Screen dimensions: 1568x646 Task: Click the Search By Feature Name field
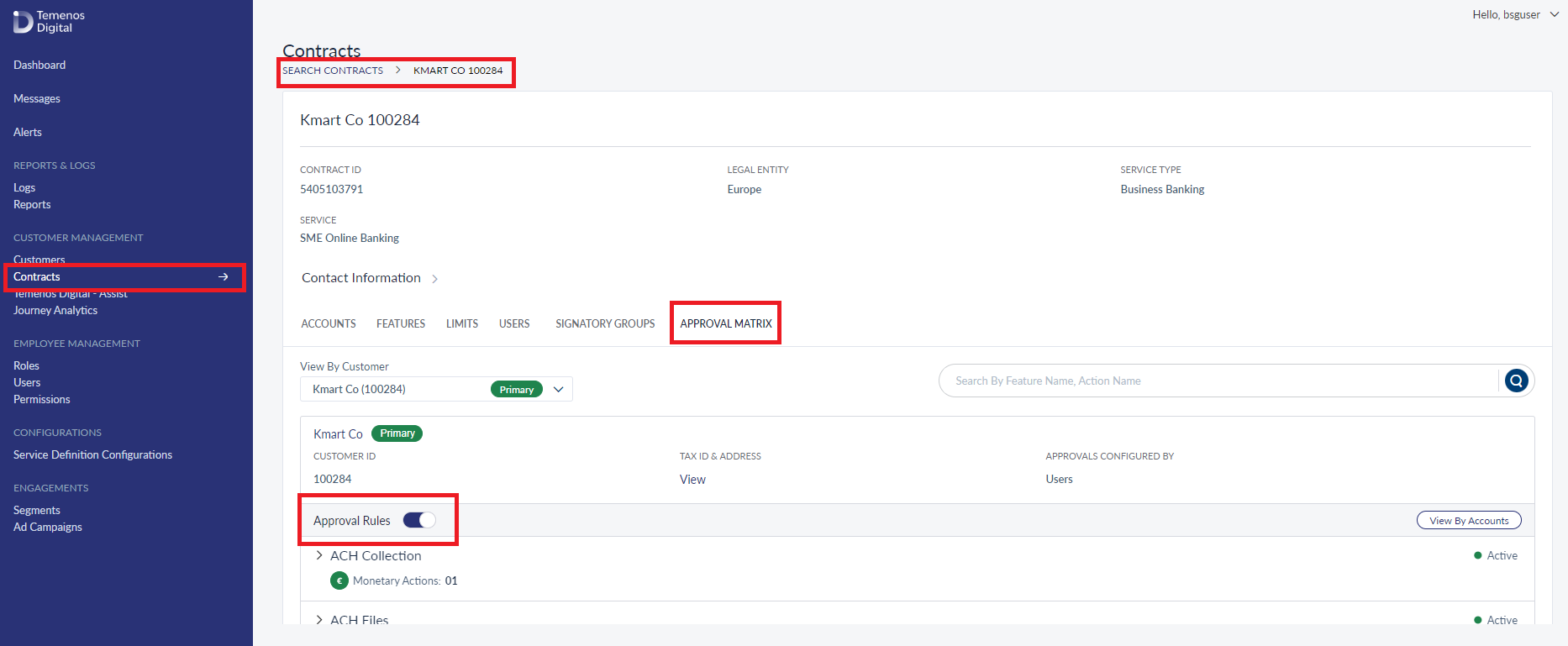coord(1218,381)
